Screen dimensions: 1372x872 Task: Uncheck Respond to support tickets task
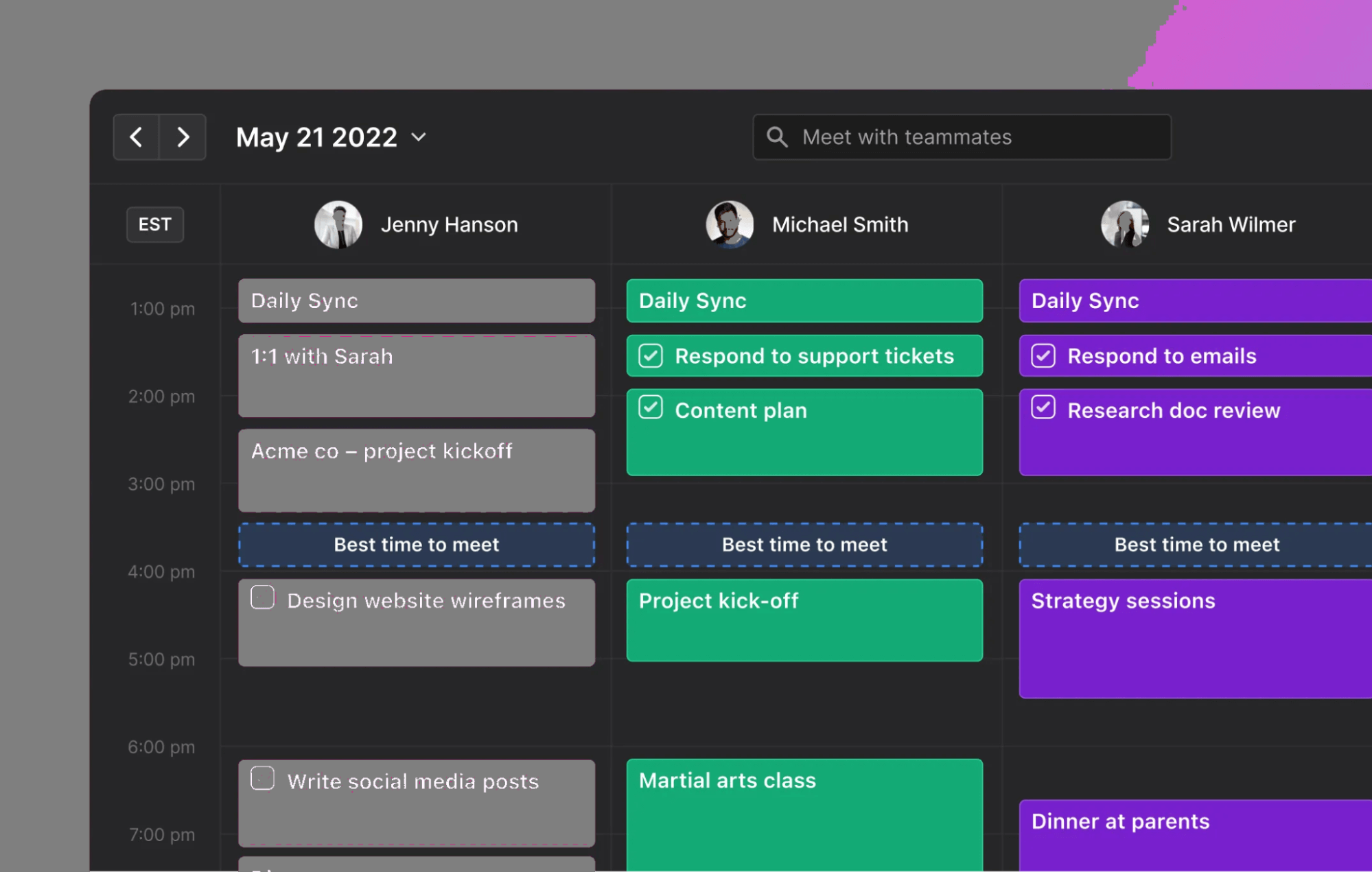click(650, 355)
